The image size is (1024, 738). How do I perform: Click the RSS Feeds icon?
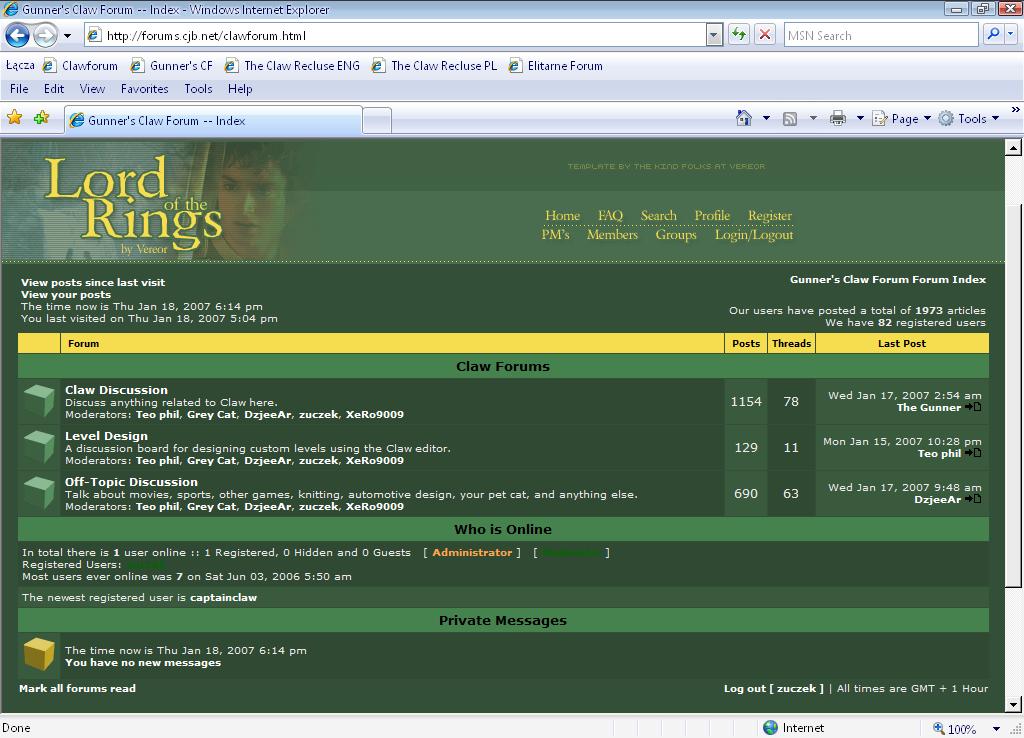[x=790, y=118]
